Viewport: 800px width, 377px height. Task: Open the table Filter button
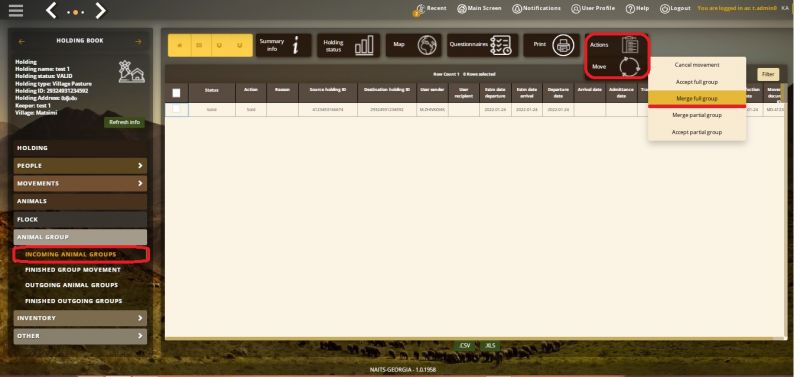pos(768,74)
